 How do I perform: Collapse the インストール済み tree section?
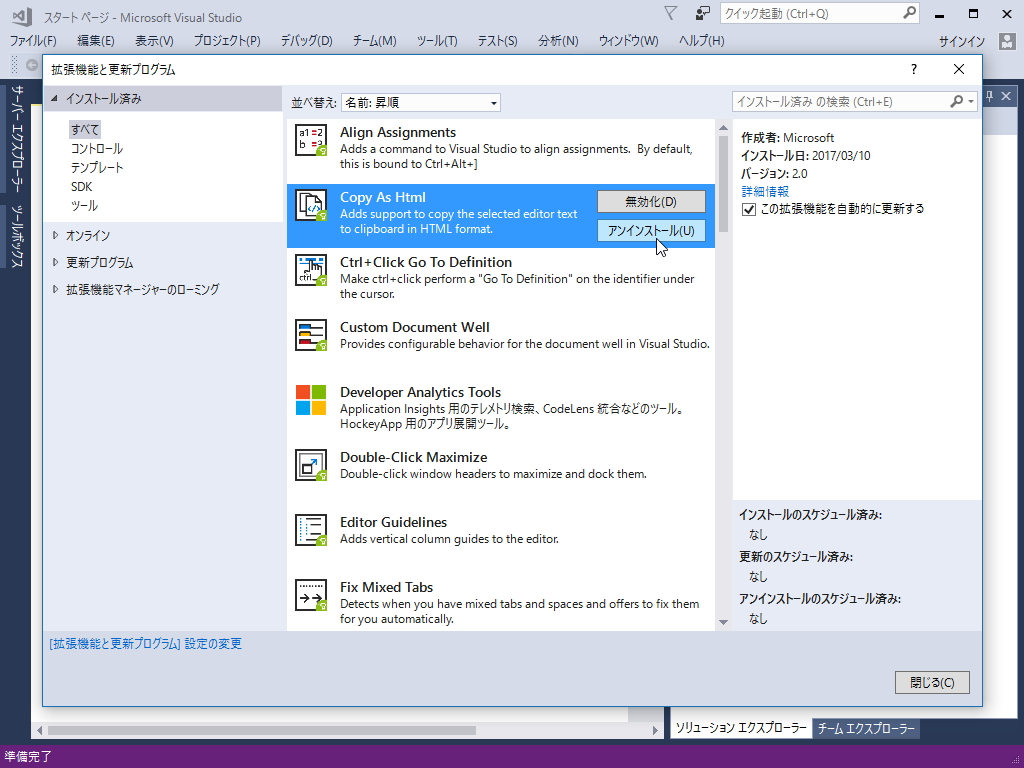tap(55, 98)
